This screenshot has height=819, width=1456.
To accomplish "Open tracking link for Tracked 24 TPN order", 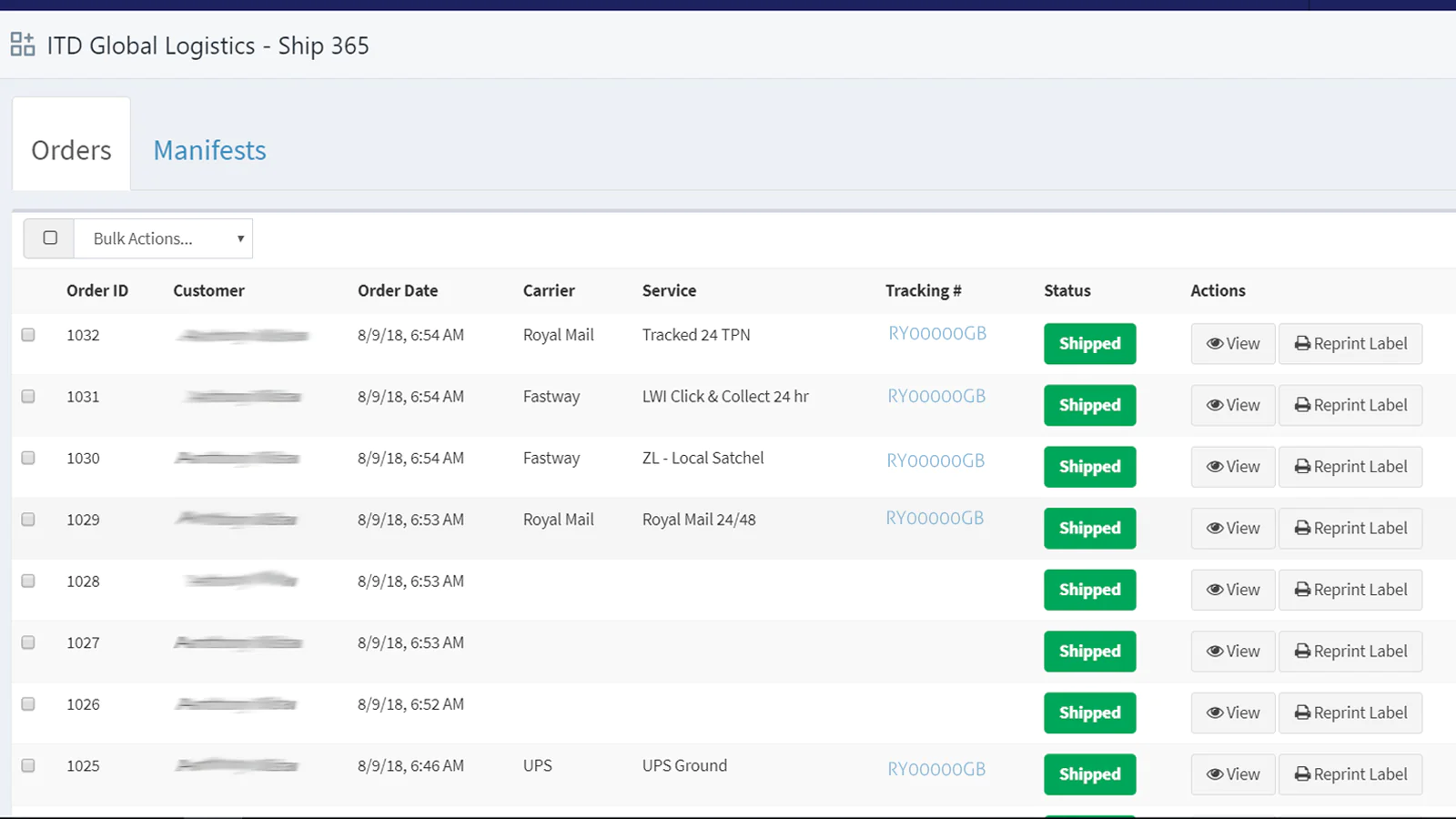I will 936,334.
